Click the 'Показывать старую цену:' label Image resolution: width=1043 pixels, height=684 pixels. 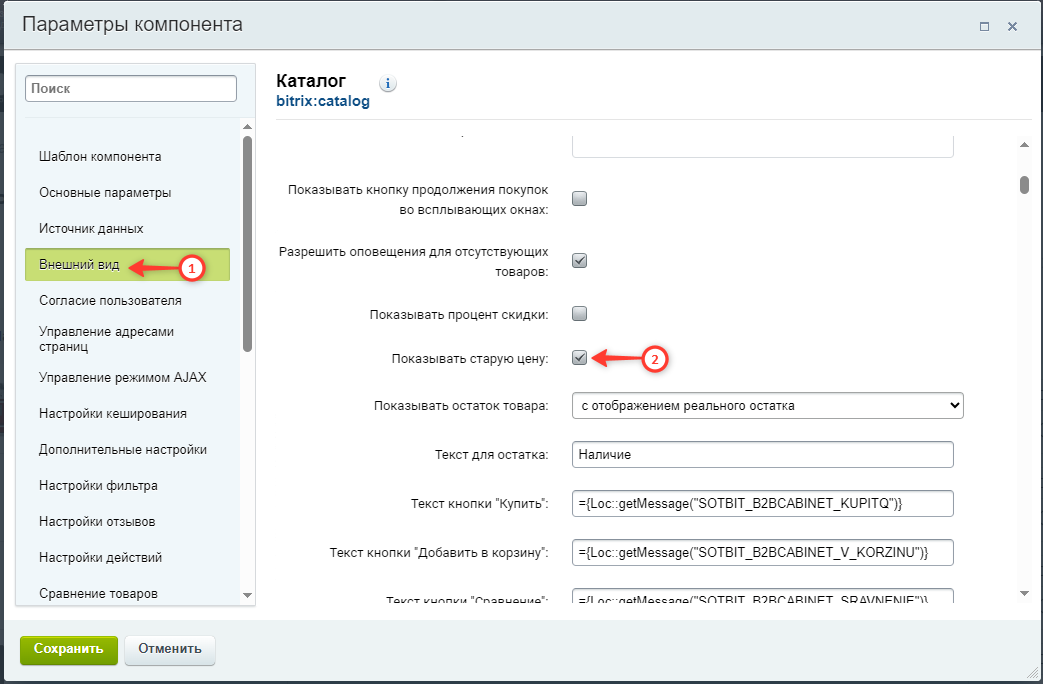point(470,359)
